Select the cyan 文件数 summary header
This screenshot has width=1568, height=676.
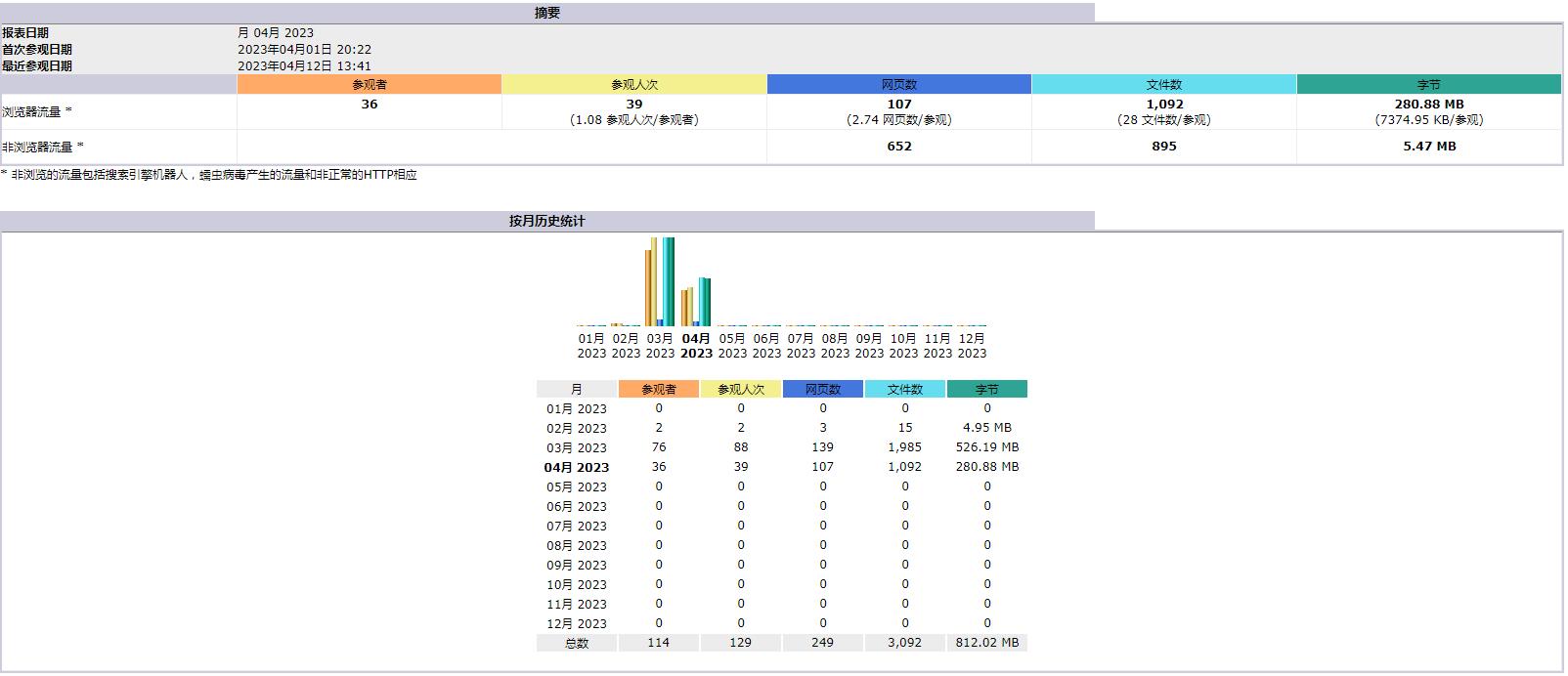click(1164, 85)
